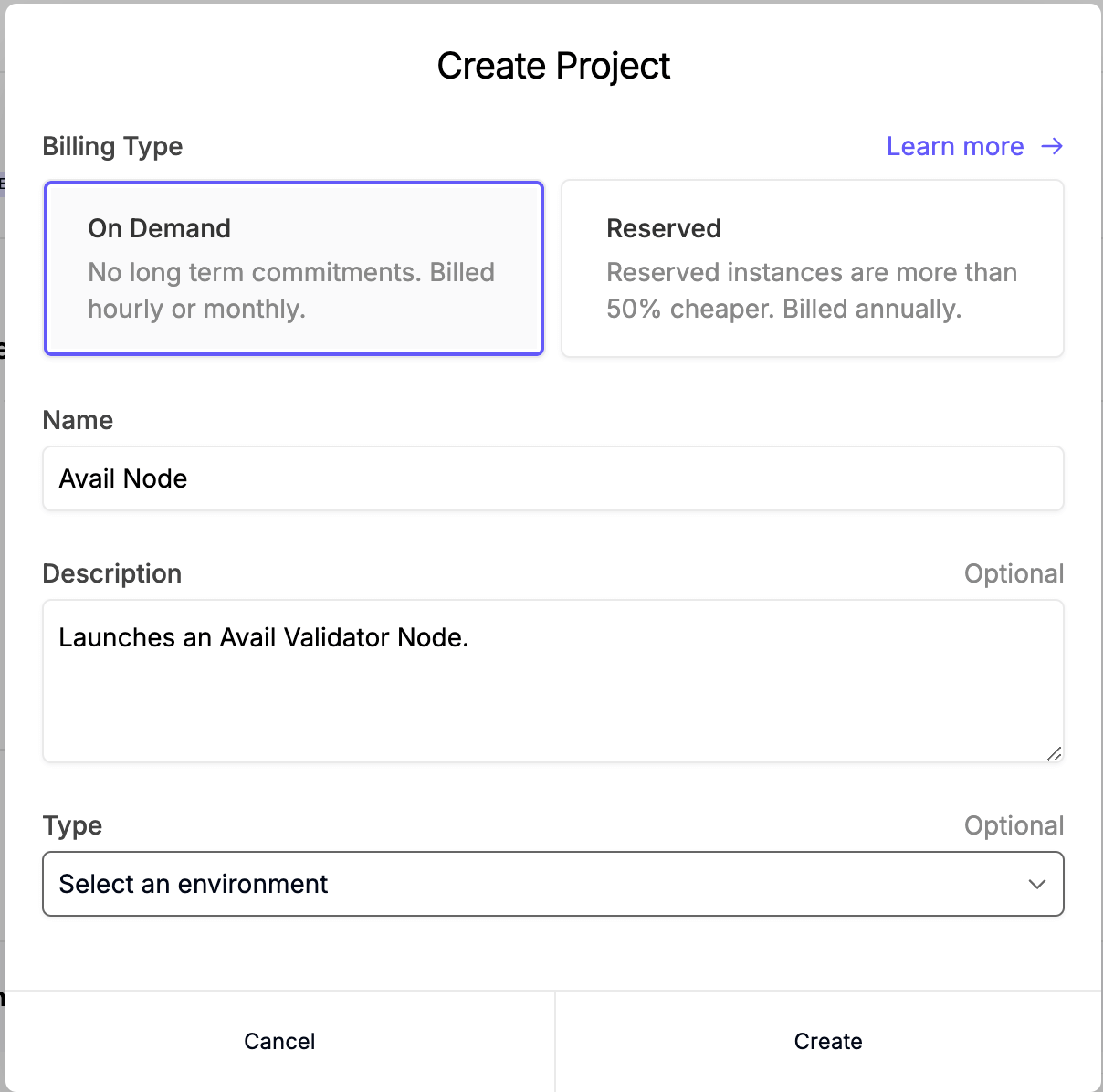1103x1092 pixels.
Task: Click the Billing Type label
Action: tap(112, 146)
